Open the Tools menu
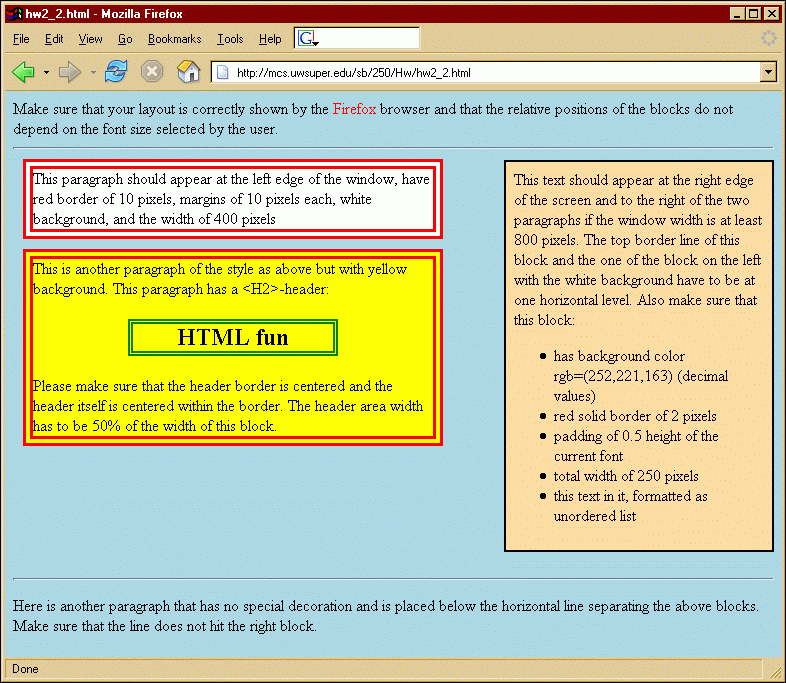This screenshot has width=786, height=683. (x=230, y=39)
